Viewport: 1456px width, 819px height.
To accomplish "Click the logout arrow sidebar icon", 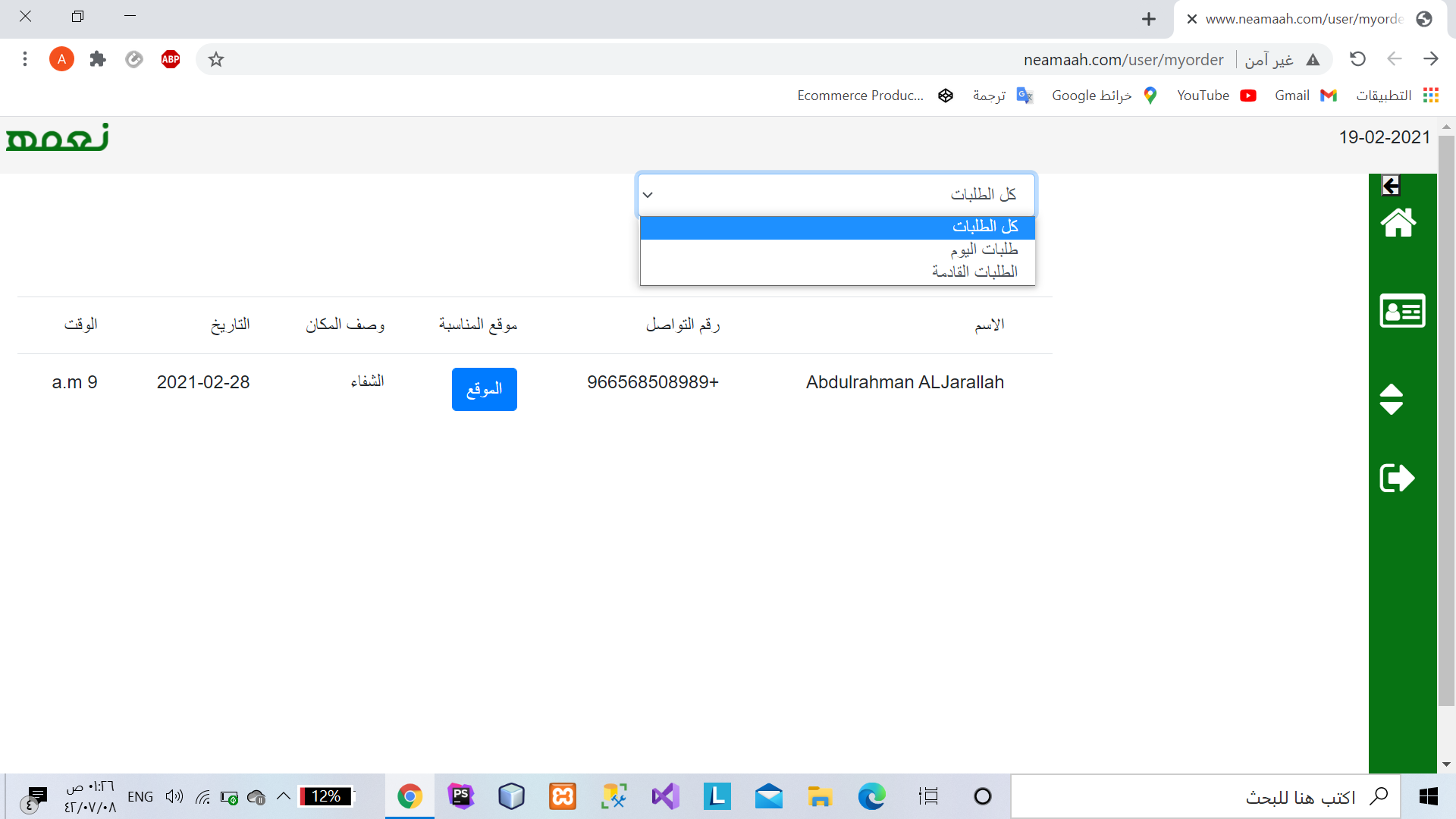I will click(1397, 478).
